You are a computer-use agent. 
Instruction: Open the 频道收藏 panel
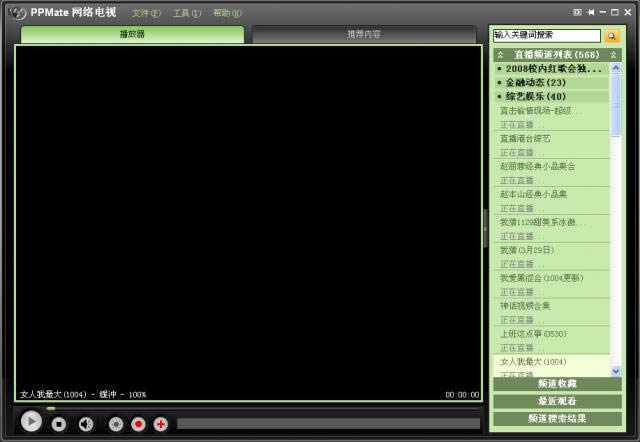point(557,384)
